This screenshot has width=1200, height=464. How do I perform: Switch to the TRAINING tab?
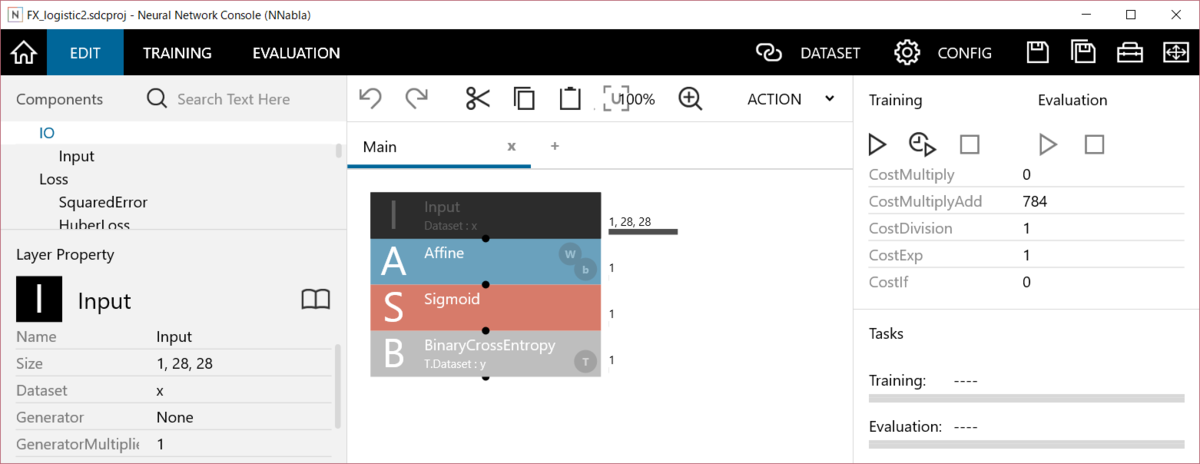coord(177,52)
